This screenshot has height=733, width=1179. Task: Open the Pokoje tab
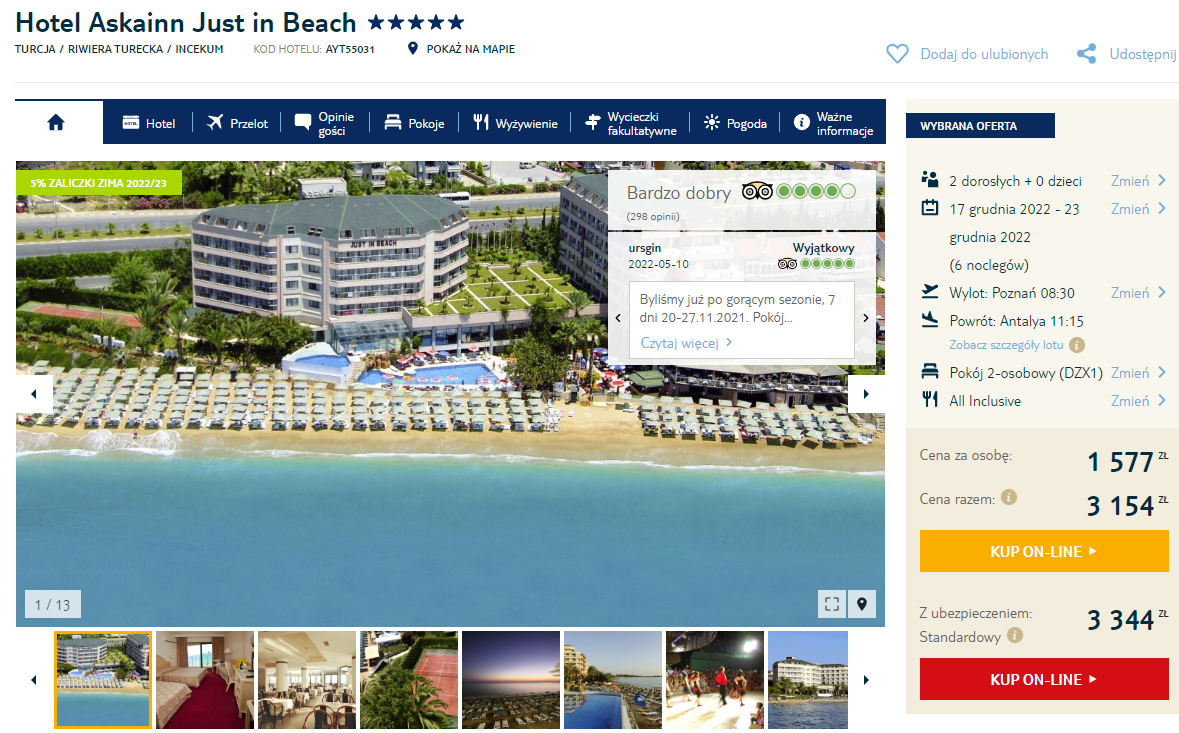coord(414,123)
